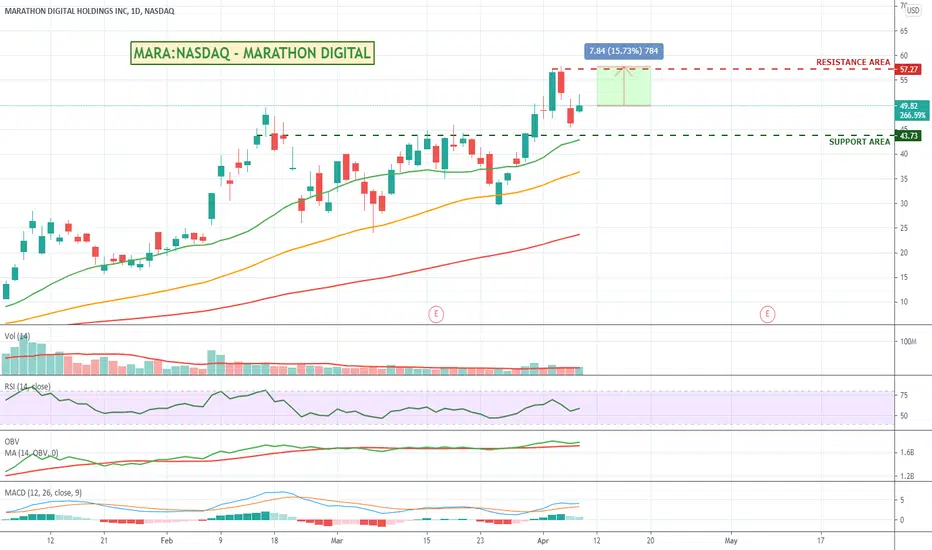Click the 1.6B OBV scale label
932x550 pixels.
907,452
